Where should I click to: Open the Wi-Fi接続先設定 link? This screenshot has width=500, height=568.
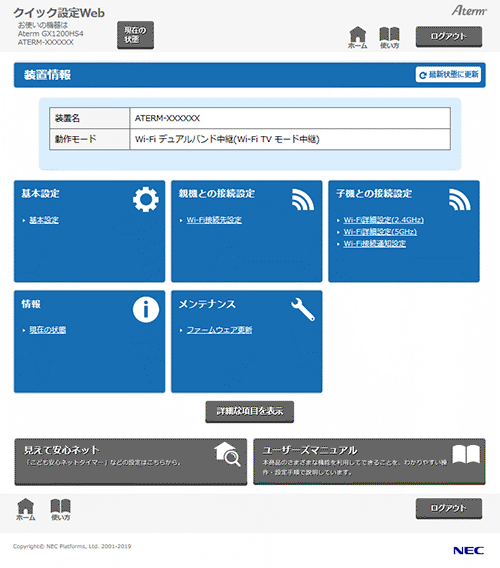tap(214, 220)
